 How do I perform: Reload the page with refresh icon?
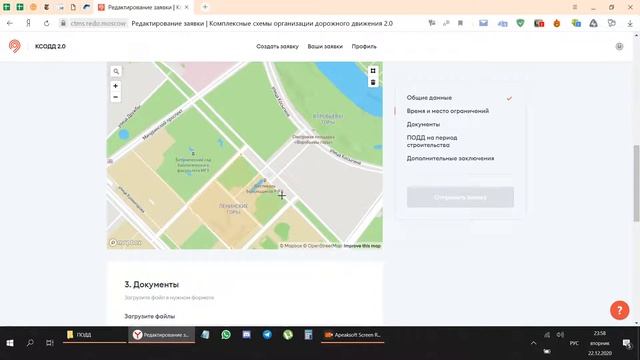(47, 23)
